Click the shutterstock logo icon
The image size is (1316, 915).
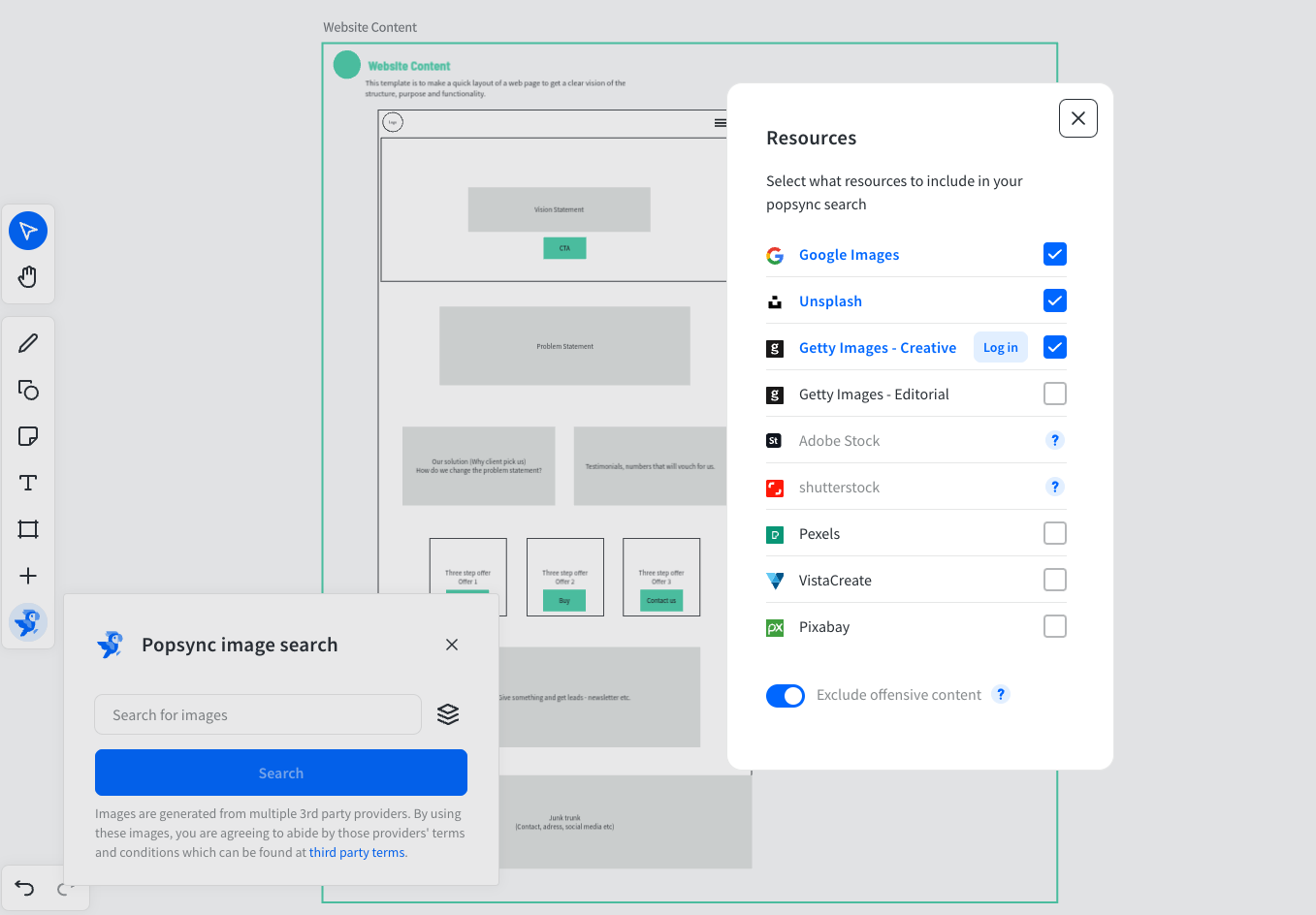pos(775,488)
